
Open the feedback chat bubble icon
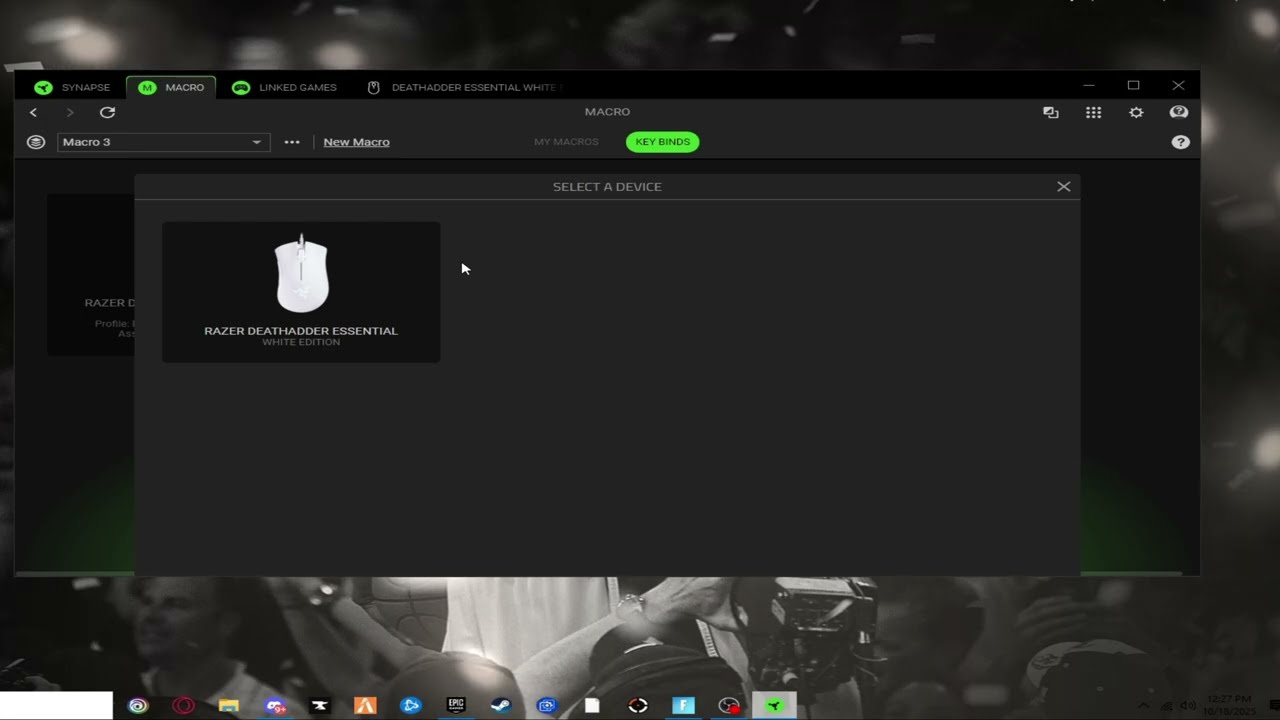1179,112
